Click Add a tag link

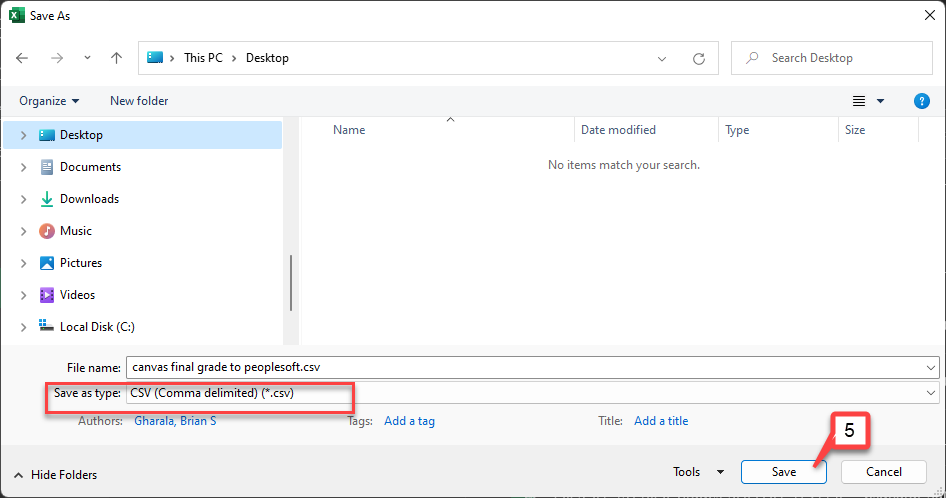tap(409, 421)
